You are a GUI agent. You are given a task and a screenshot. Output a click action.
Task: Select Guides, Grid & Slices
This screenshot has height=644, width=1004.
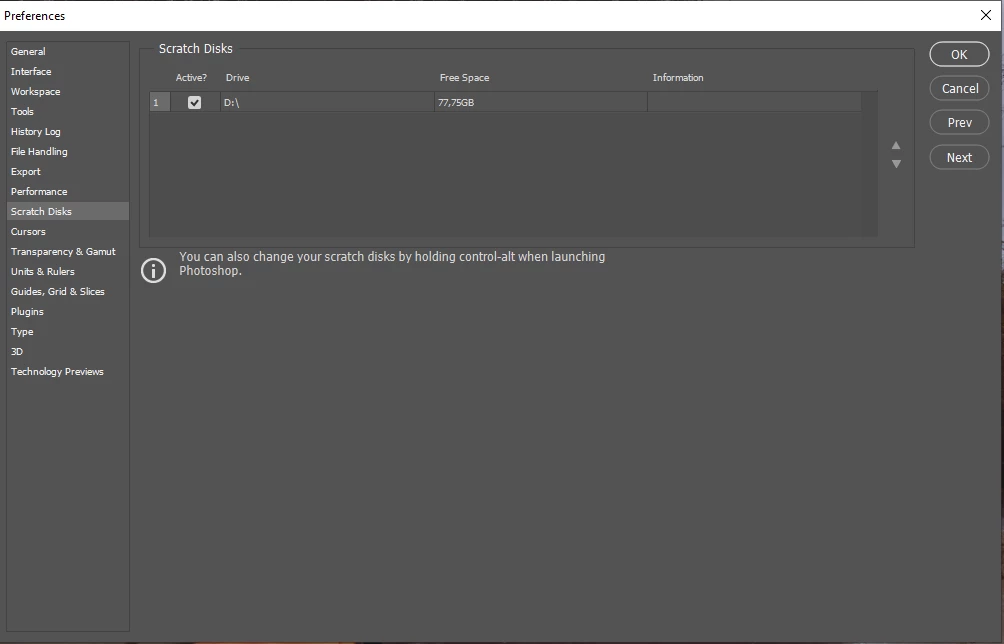(x=68, y=291)
